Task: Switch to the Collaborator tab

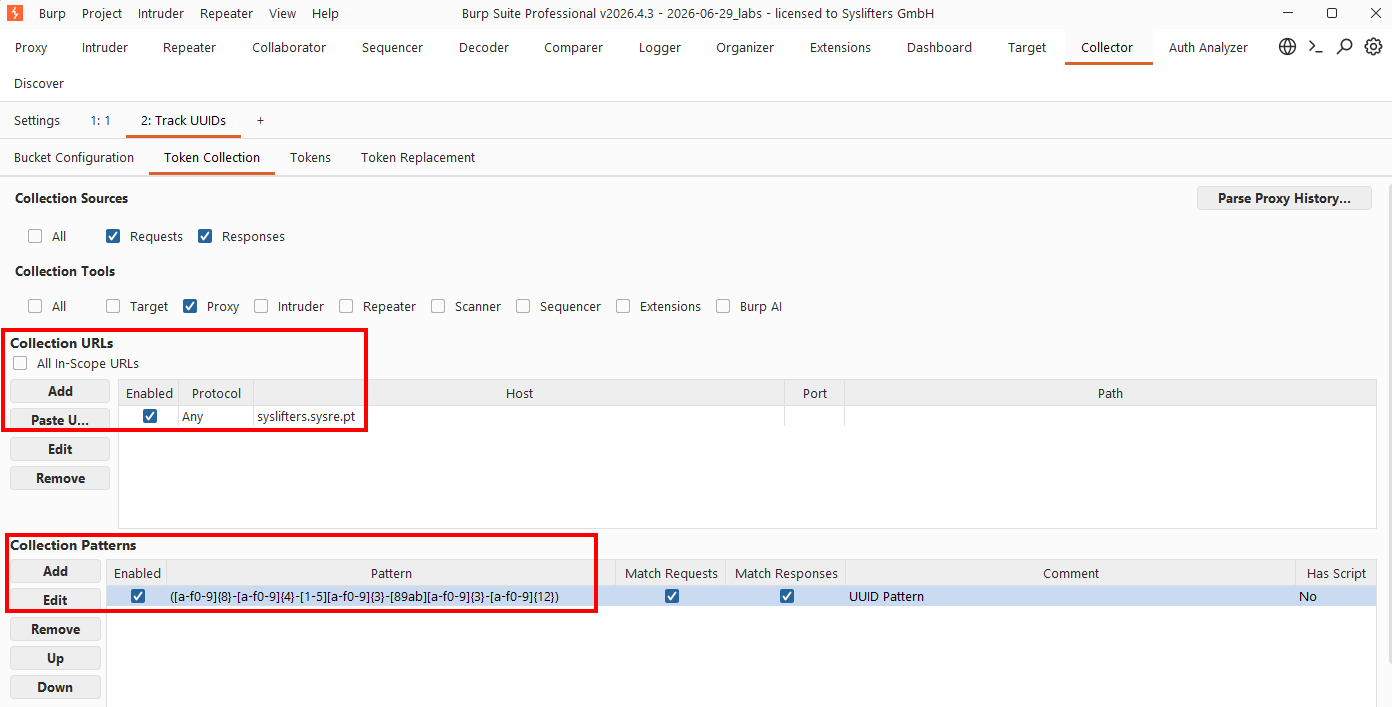Action: point(289,47)
